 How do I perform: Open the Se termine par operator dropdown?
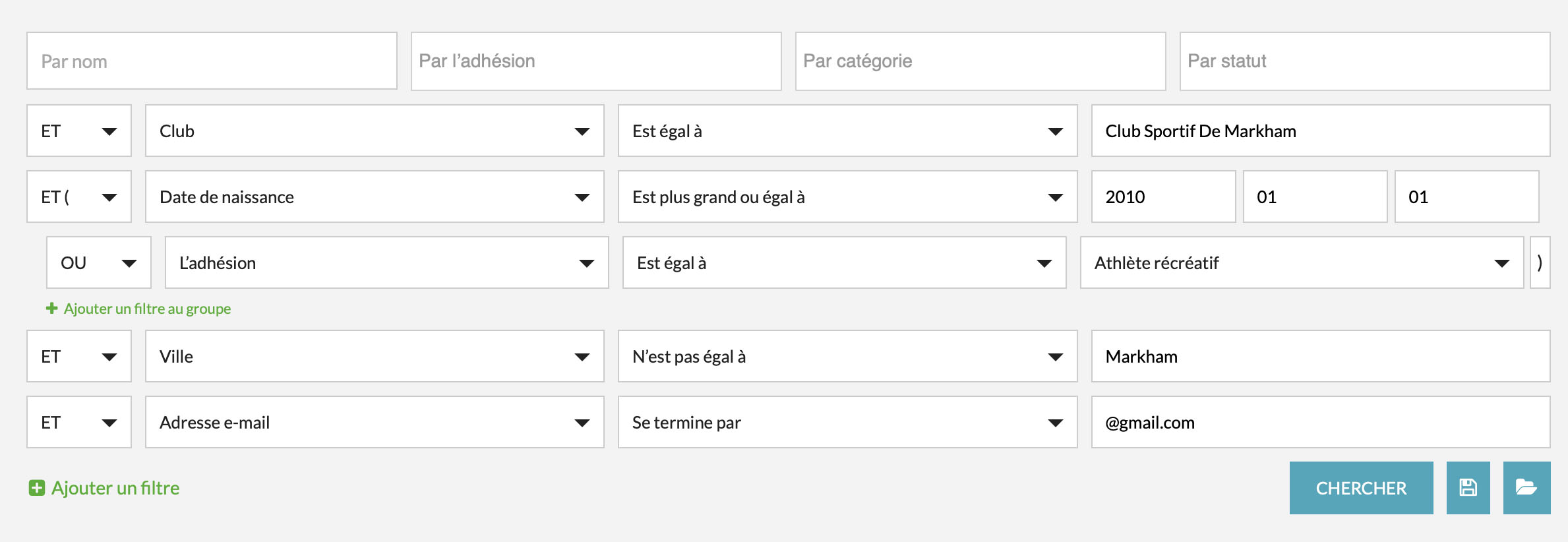(847, 423)
